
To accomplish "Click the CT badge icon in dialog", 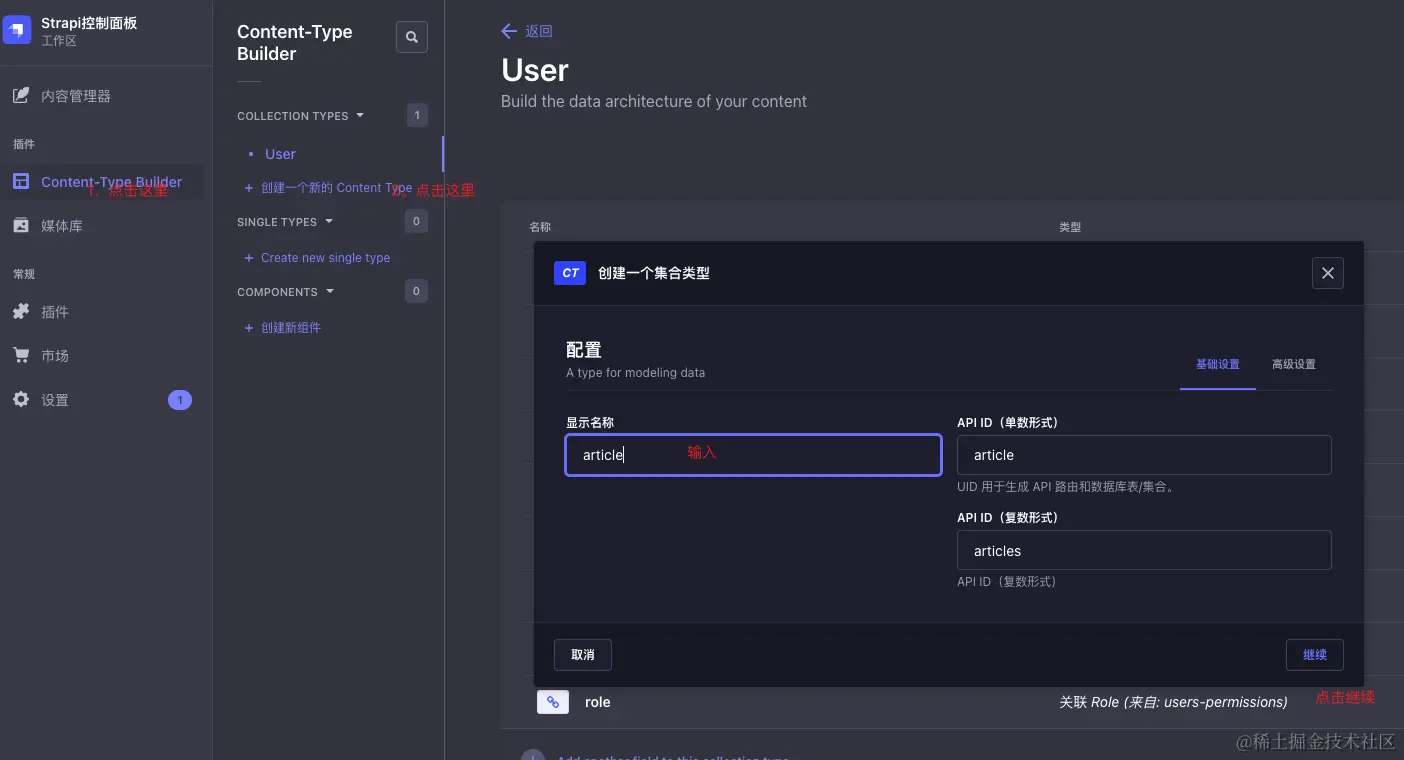I will coord(570,273).
